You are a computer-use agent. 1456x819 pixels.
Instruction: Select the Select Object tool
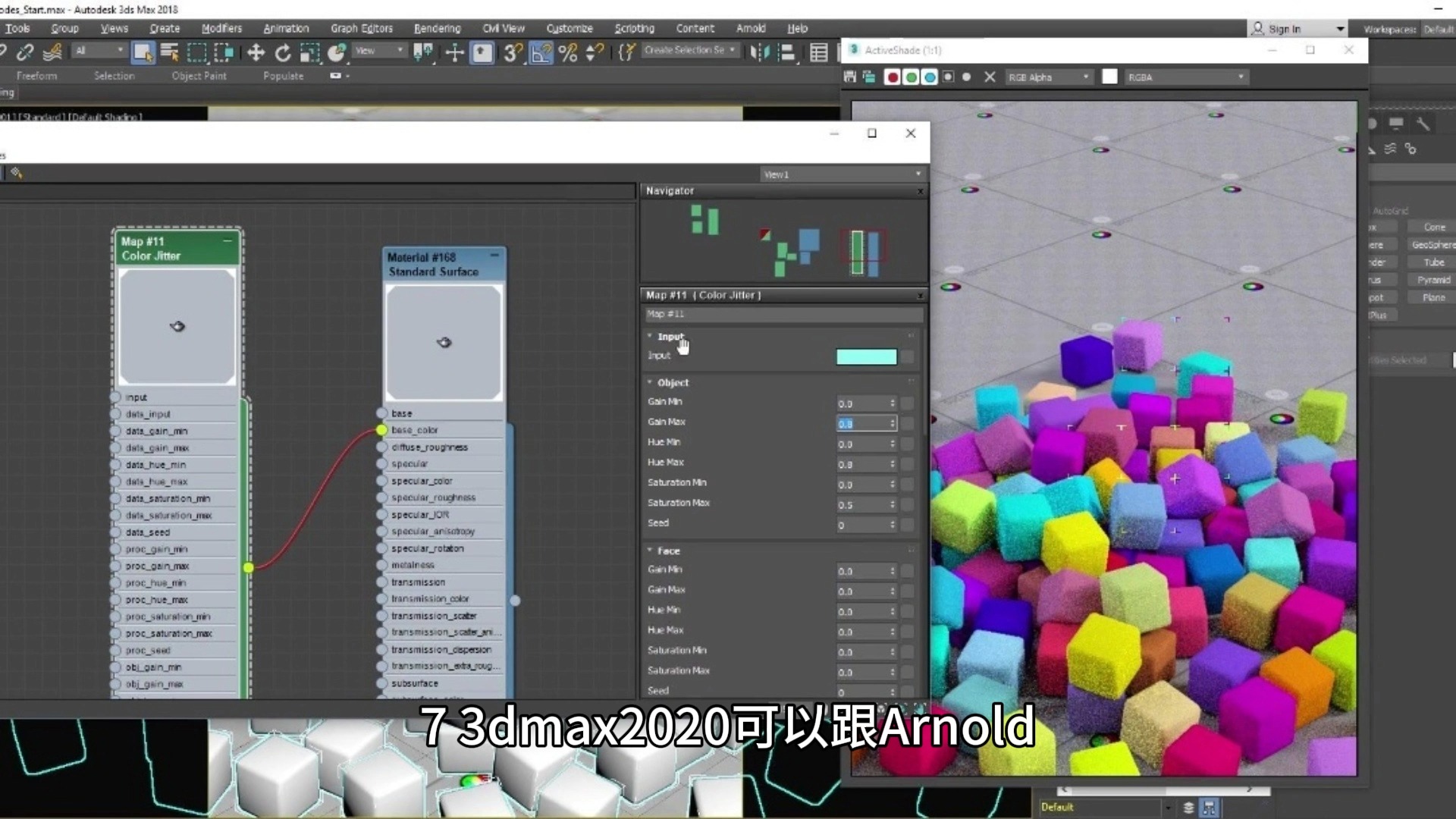pos(142,52)
